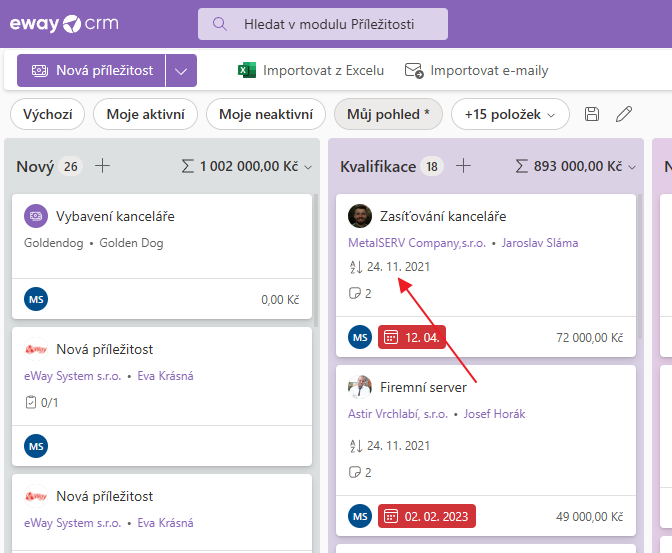Click the Goldendog company text
Image resolution: width=672 pixels, height=553 pixels.
(x=54, y=243)
